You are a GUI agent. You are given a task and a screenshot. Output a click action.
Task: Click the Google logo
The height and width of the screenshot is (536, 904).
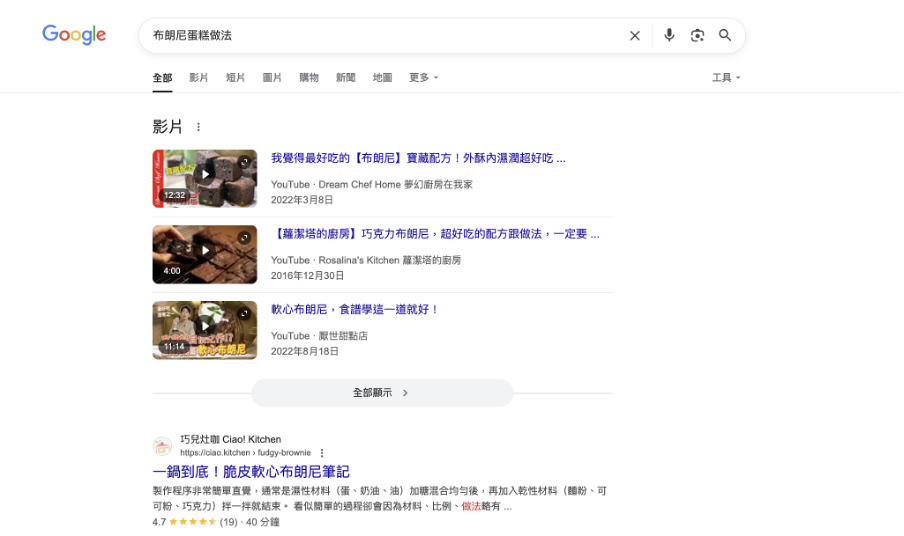click(74, 35)
